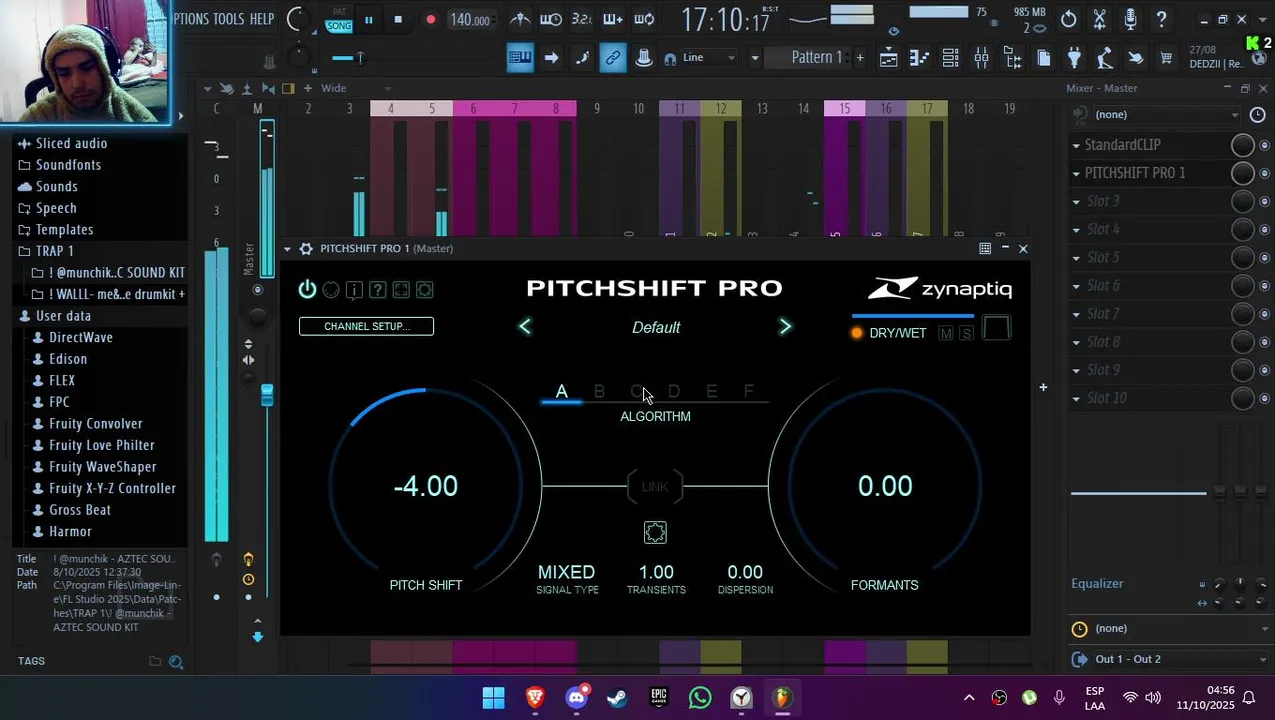This screenshot has width=1275, height=720.
Task: Open Fruity Convolver in browser
Action: click(96, 424)
